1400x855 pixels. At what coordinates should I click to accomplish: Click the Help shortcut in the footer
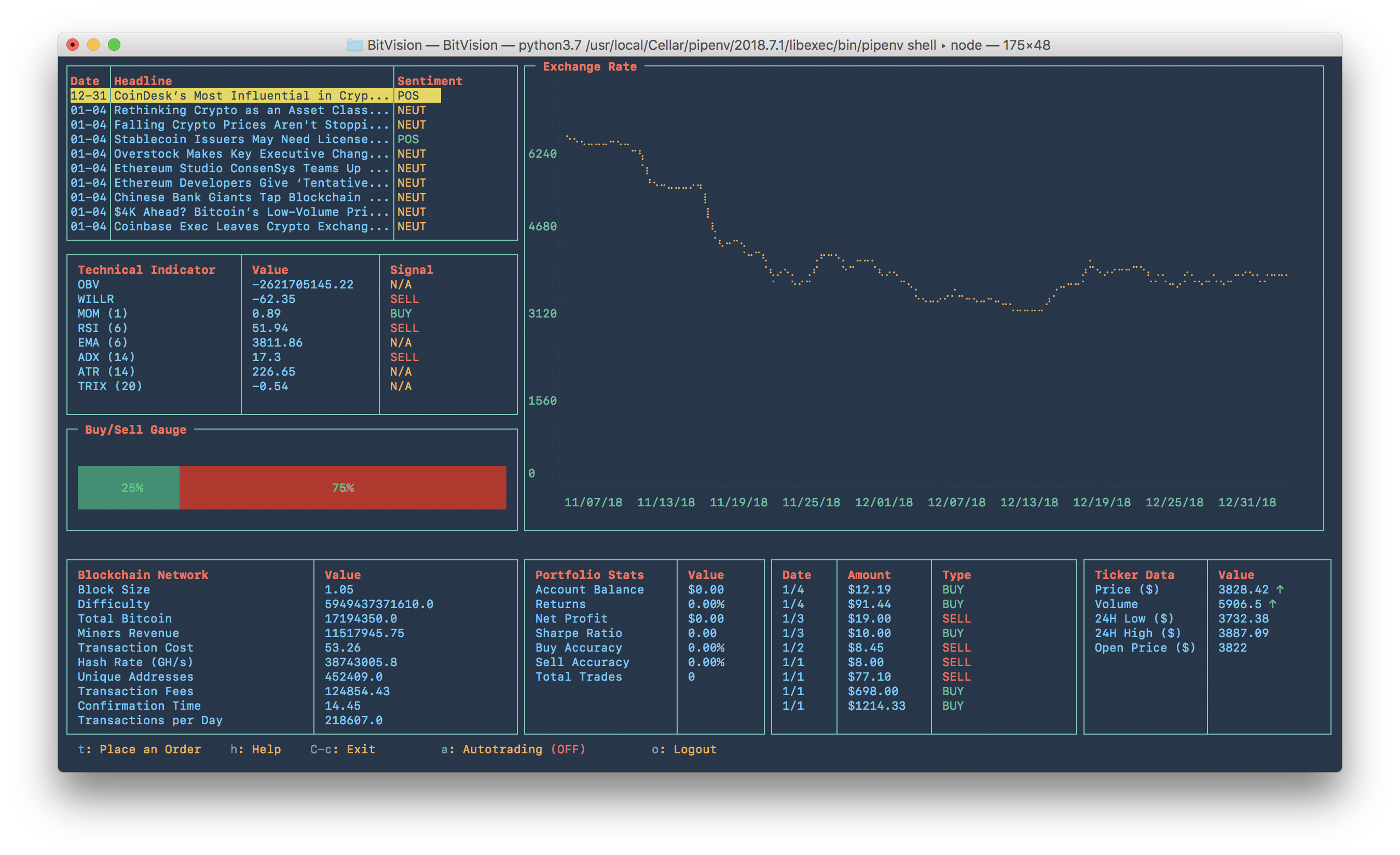pyautogui.click(x=266, y=749)
